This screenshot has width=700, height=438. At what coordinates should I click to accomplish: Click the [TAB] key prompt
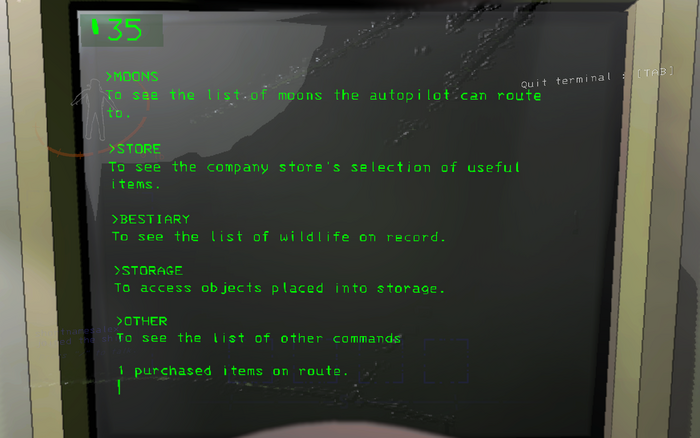[x=655, y=72]
